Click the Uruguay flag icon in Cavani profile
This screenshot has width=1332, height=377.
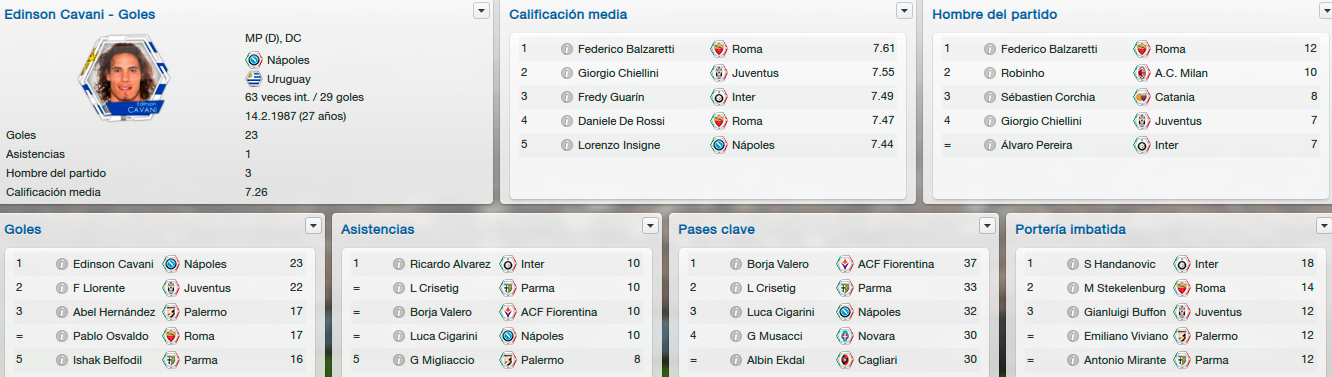[x=253, y=79]
